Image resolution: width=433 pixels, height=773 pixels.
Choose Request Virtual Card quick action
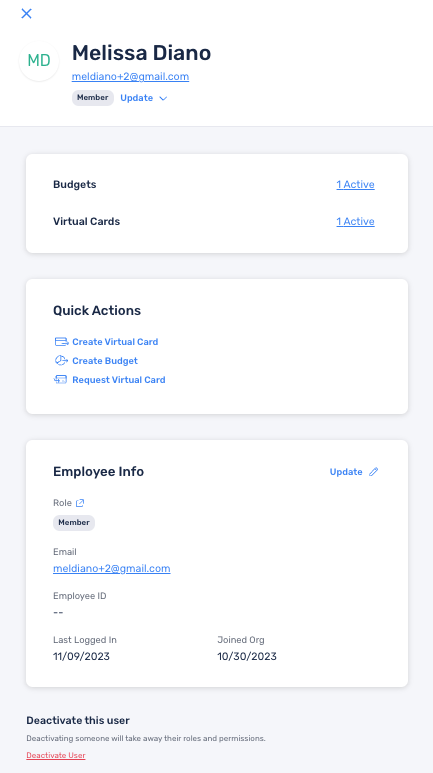click(119, 380)
